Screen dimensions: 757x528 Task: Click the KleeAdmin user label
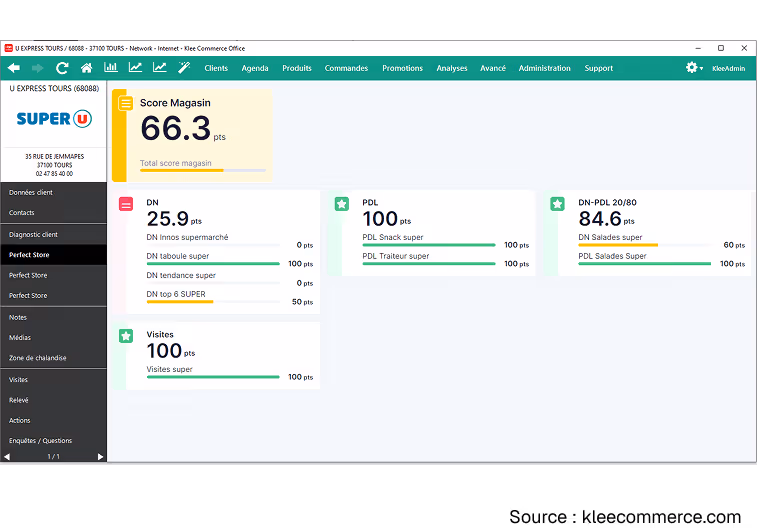coord(729,69)
